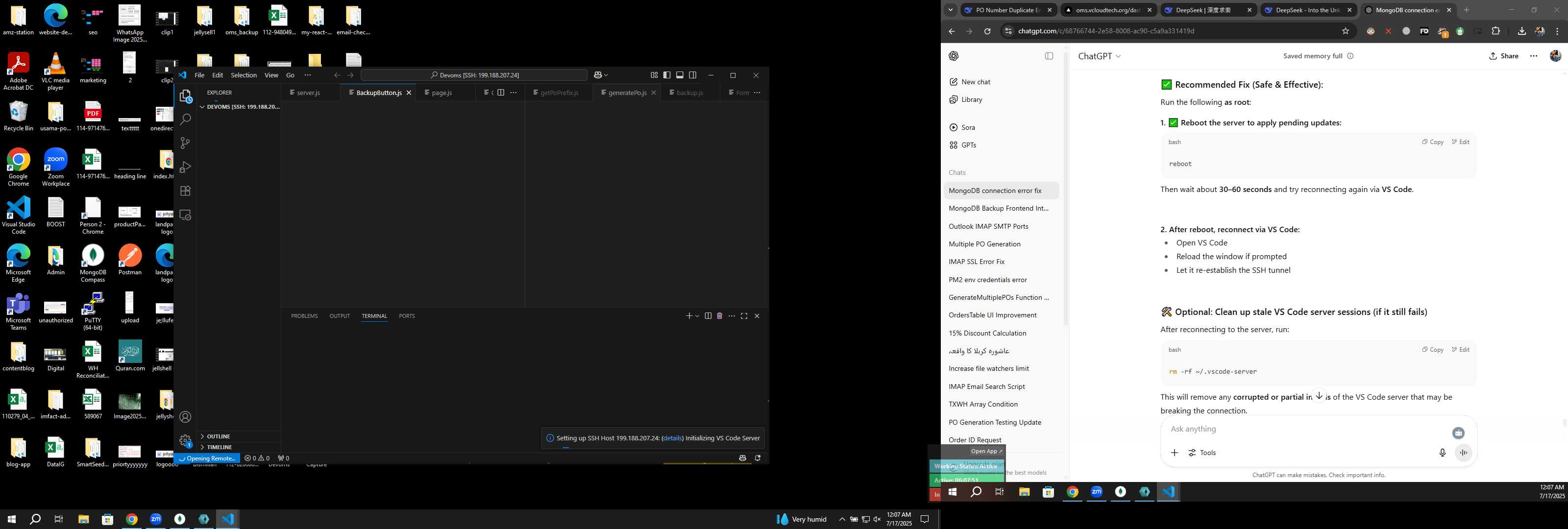Copy the reboot bash code block
This screenshot has width=1568, height=529.
pos(1433,142)
